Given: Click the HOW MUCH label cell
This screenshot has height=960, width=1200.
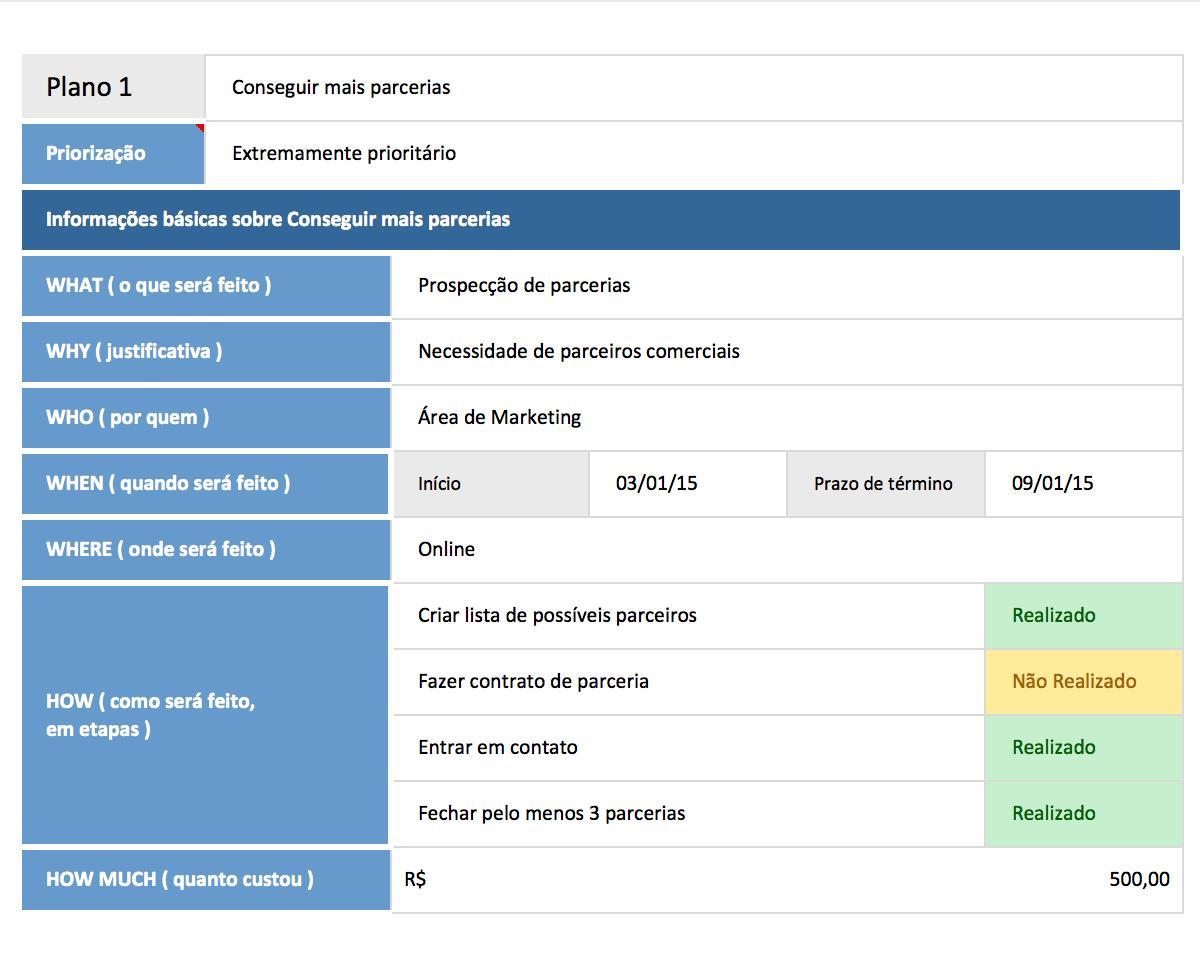Looking at the screenshot, I should [x=205, y=879].
